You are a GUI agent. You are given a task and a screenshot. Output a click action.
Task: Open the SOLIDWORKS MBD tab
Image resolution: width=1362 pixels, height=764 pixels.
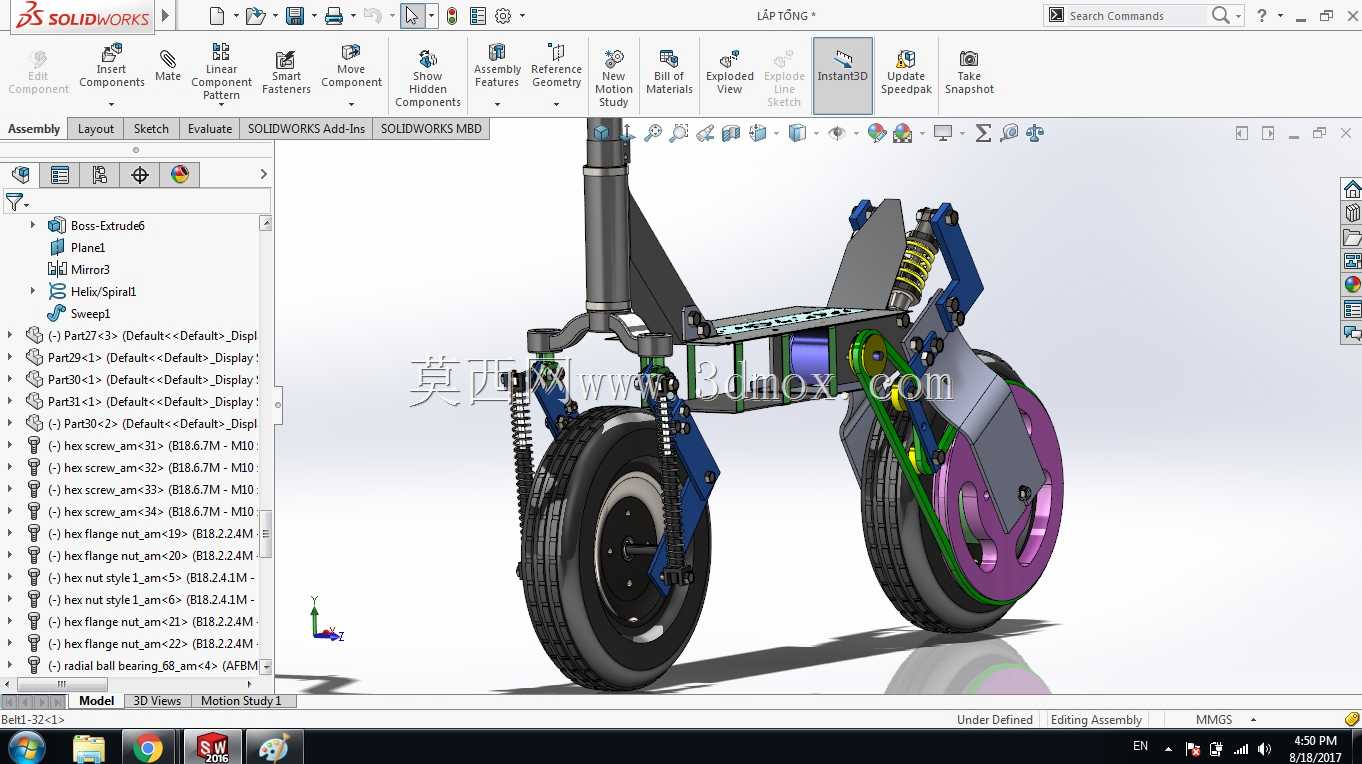(x=431, y=129)
